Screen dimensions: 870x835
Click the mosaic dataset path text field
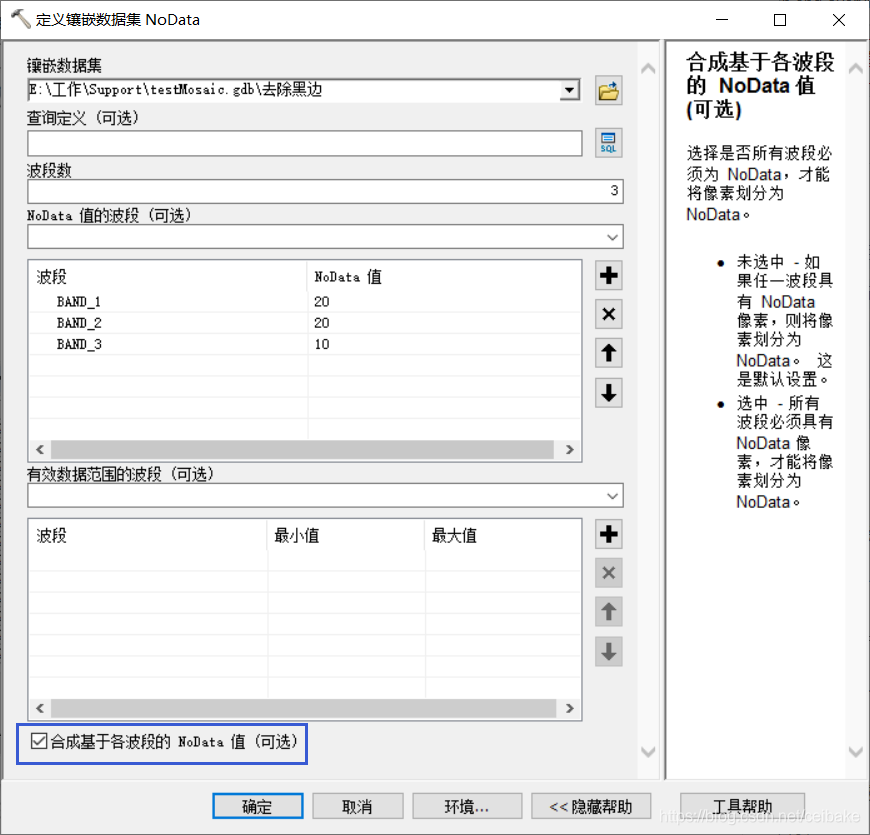pyautogui.click(x=294, y=90)
